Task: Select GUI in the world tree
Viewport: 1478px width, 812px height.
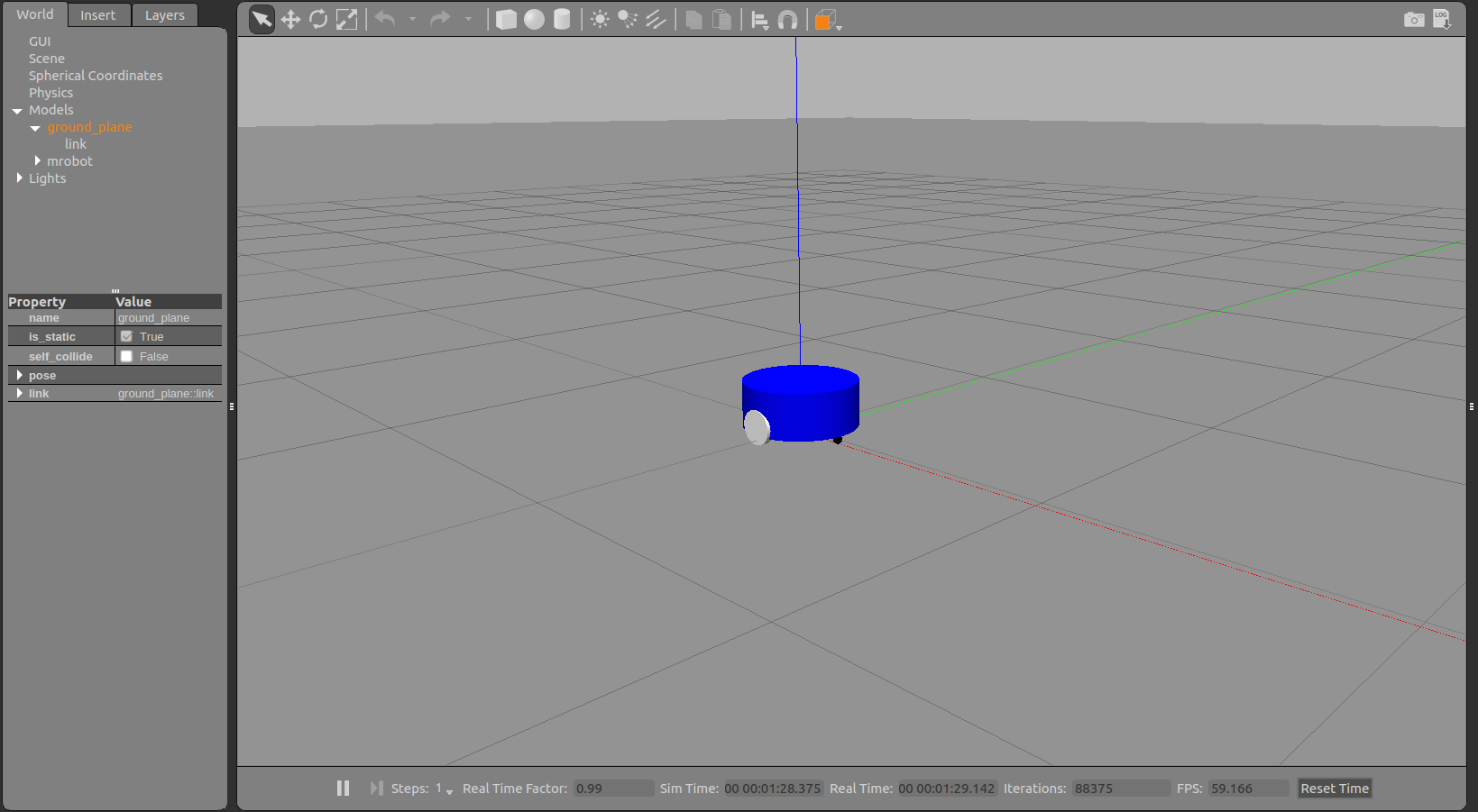Action: [40, 41]
